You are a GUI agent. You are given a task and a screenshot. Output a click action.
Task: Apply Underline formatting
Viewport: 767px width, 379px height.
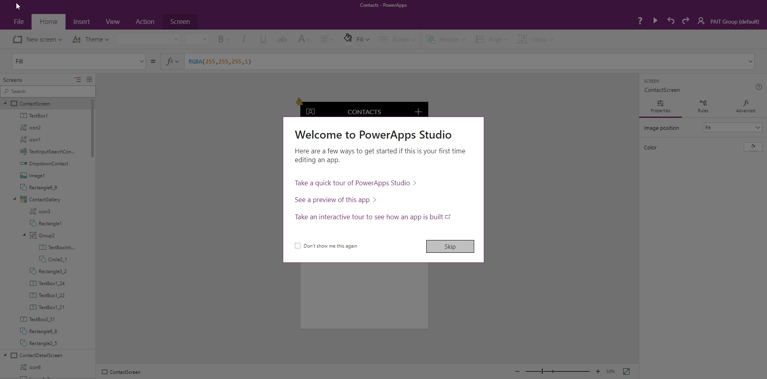[263, 40]
